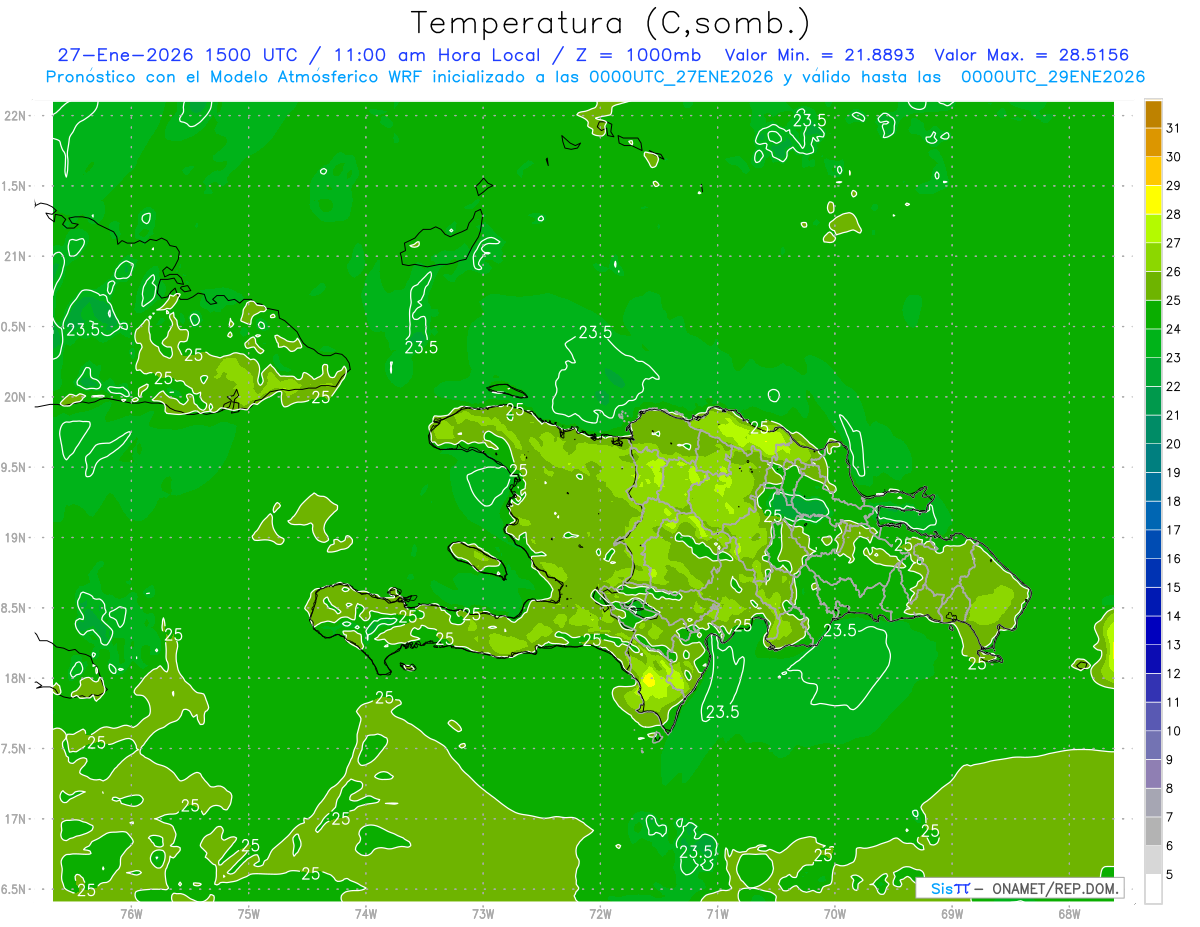The image size is (1200, 927).
Task: Click the '23.5' contour label north of Hispaniola
Action: [595, 332]
